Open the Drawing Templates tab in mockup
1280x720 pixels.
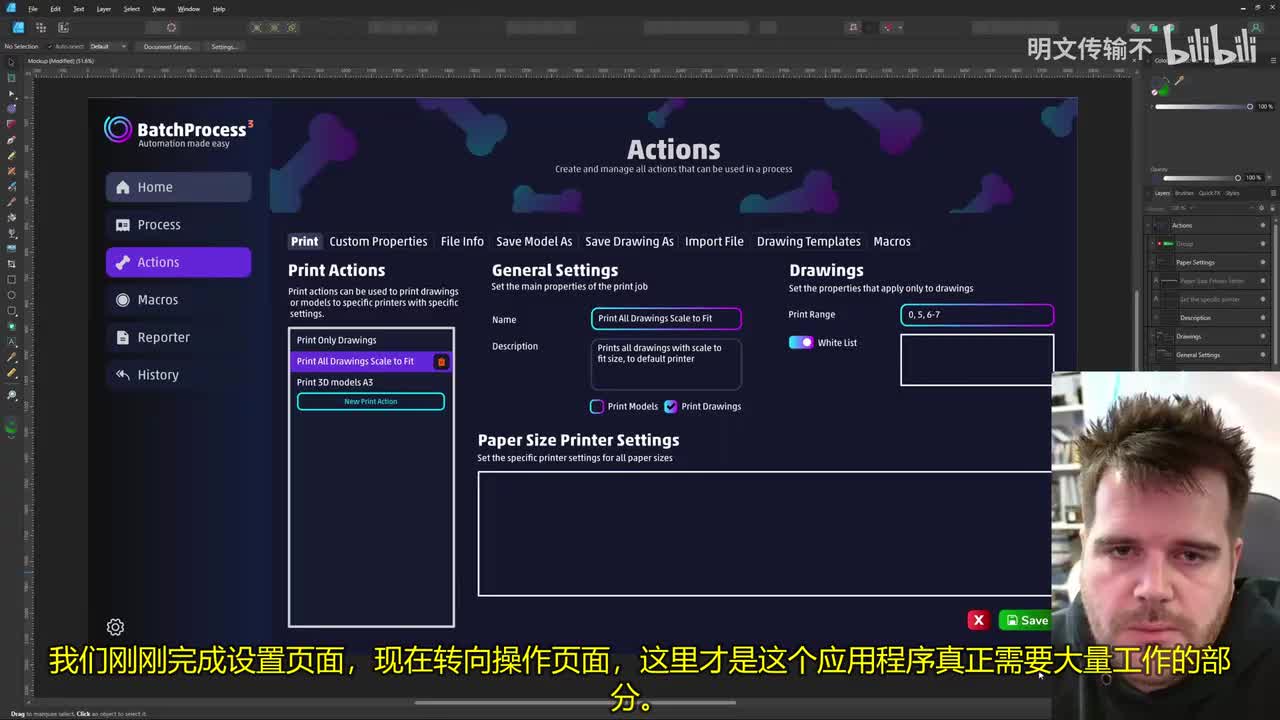pos(808,241)
